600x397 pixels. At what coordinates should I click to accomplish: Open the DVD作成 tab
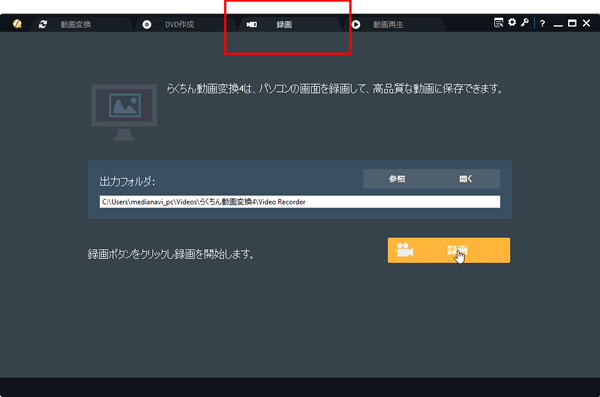(179, 25)
